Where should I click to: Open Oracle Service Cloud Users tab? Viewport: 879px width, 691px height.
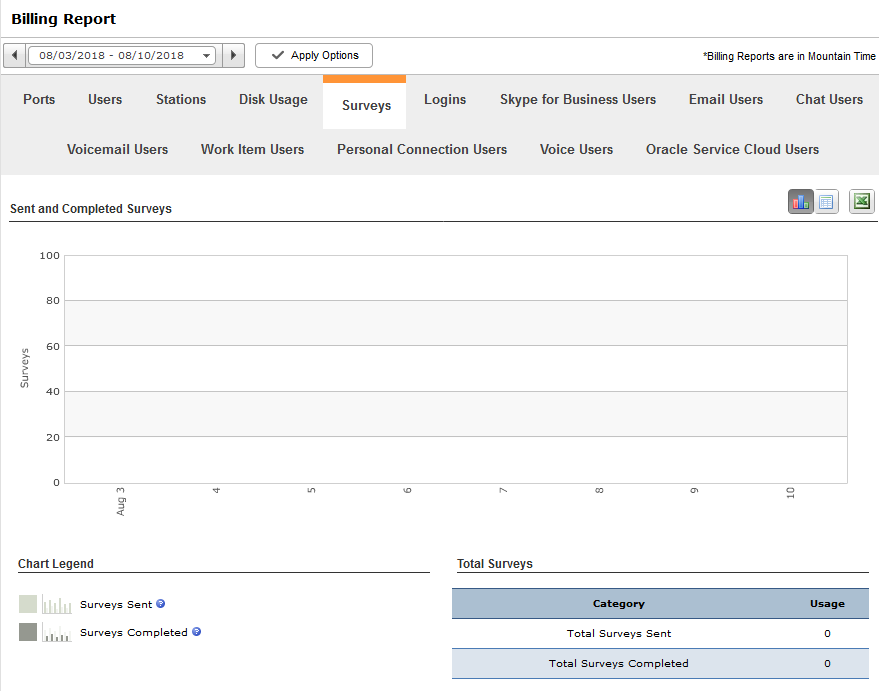click(732, 149)
